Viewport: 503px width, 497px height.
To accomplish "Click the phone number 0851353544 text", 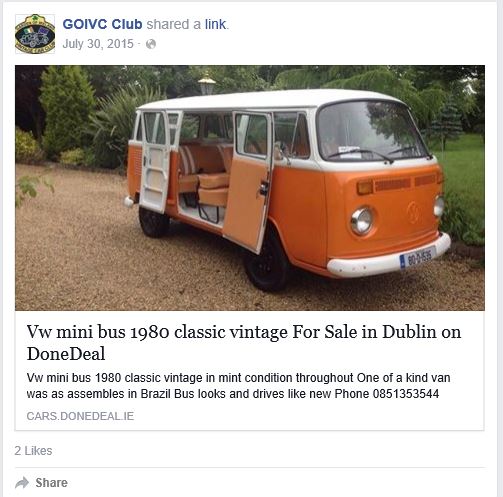I will [x=406, y=394].
